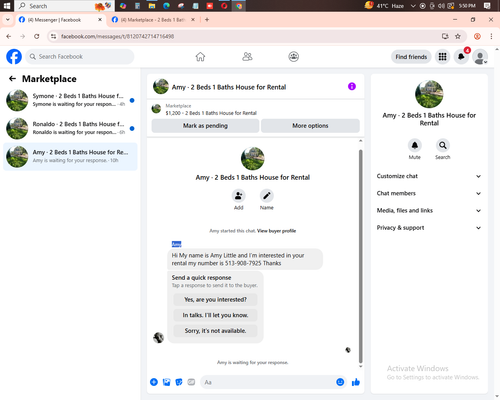The height and width of the screenshot is (400, 500).
Task: Click the Name pencil edit icon
Action: click(x=267, y=196)
